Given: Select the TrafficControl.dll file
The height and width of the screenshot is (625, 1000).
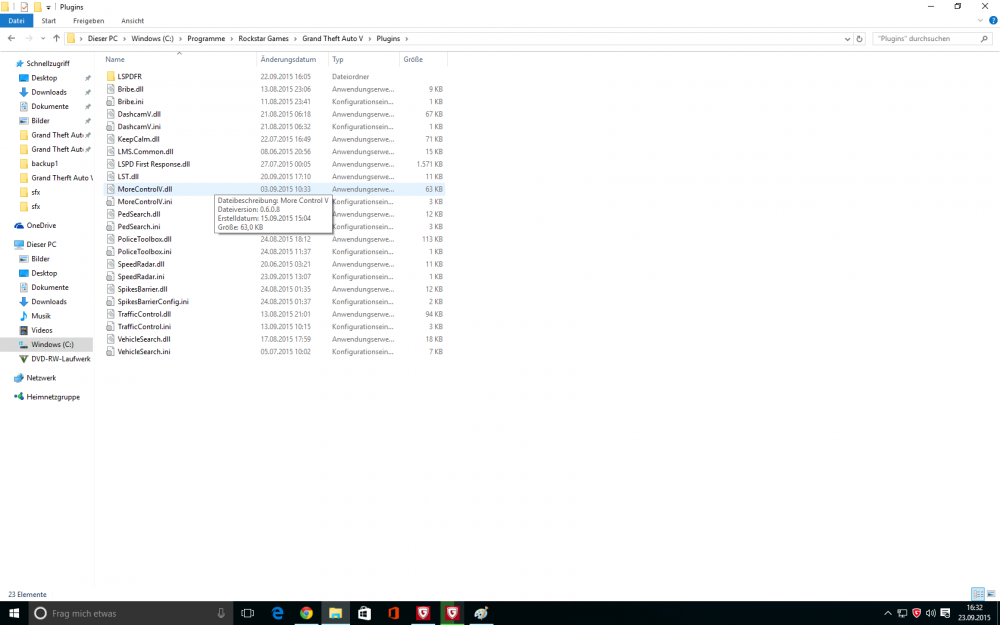Looking at the screenshot, I should (144, 314).
